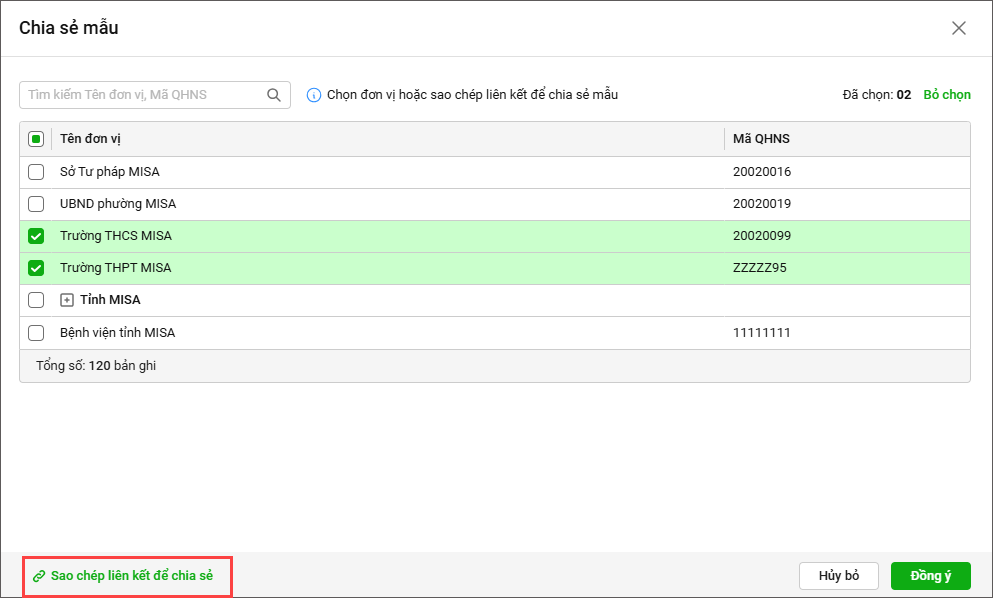Viewport: 993px width, 598px height.
Task: Check the Bệnh viện tỉnh MISA checkbox
Action: [36, 332]
